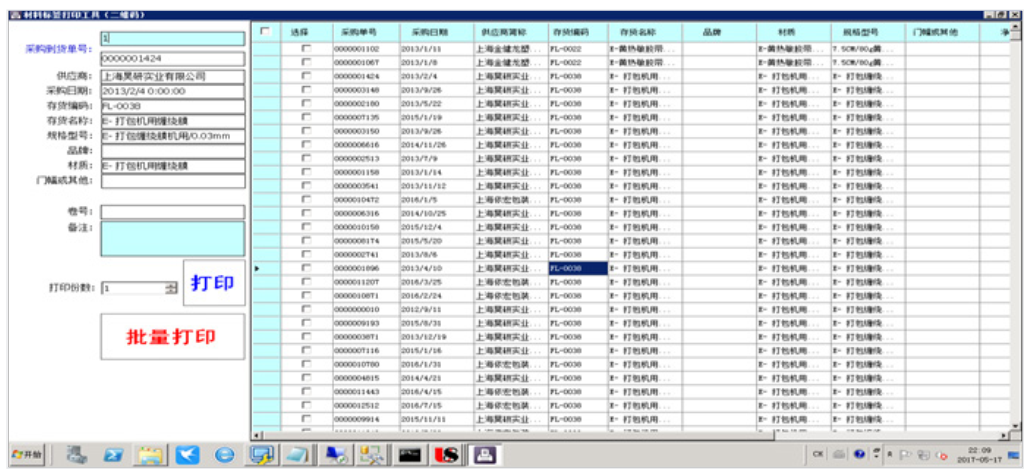Click the network tray icon

924,454
